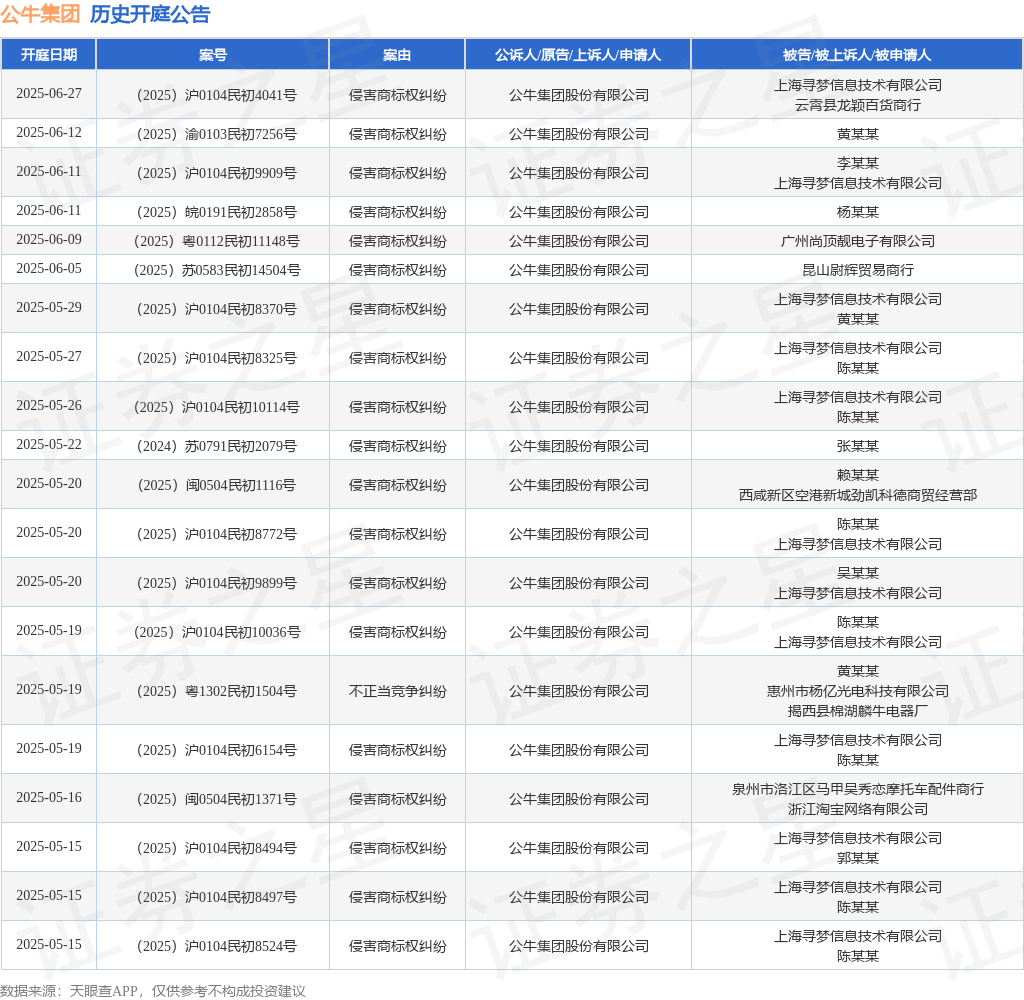Select the 案号 column header
This screenshot has height=1000, width=1024.
213,55
